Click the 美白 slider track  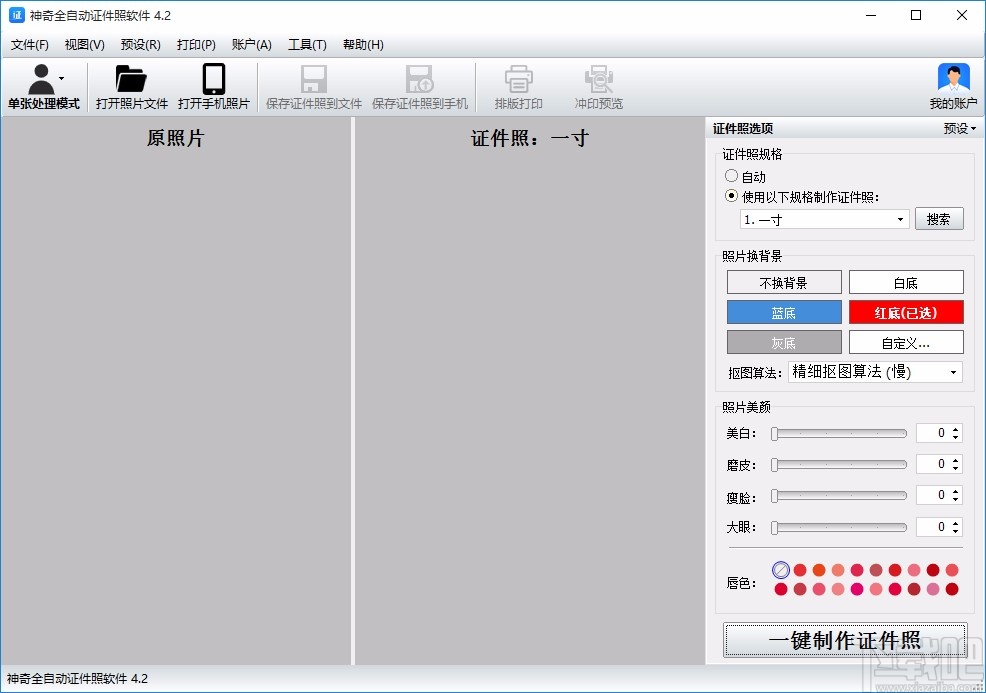tap(840, 434)
